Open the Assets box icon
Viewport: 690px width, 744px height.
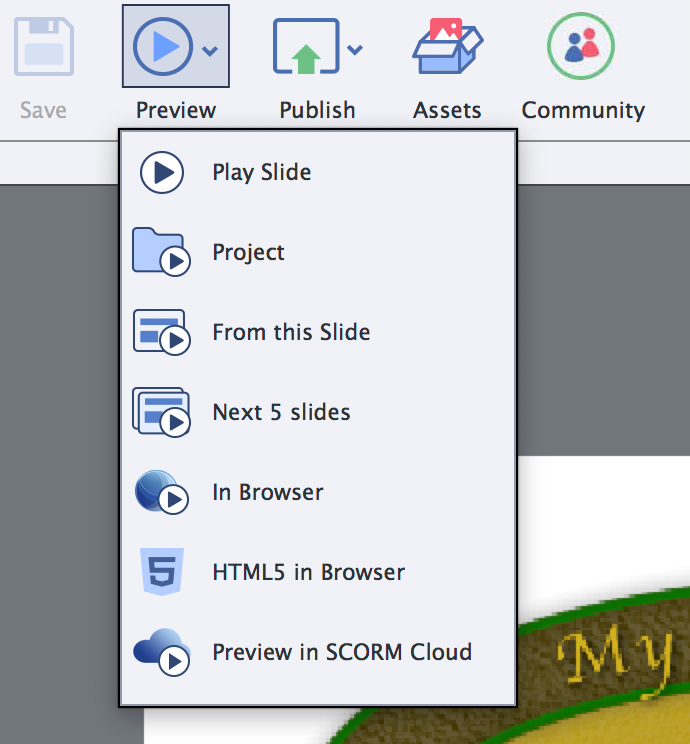[x=447, y=46]
